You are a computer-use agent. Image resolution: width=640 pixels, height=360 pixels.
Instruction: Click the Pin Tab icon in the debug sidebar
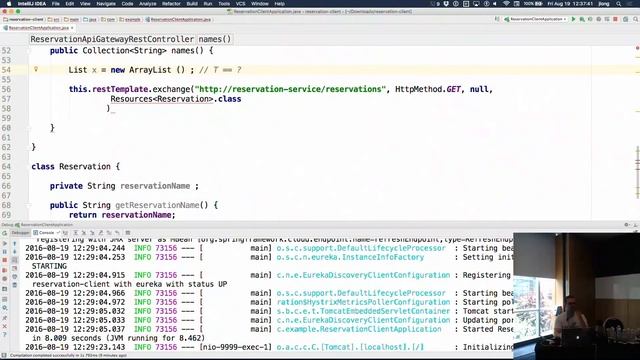[4, 318]
